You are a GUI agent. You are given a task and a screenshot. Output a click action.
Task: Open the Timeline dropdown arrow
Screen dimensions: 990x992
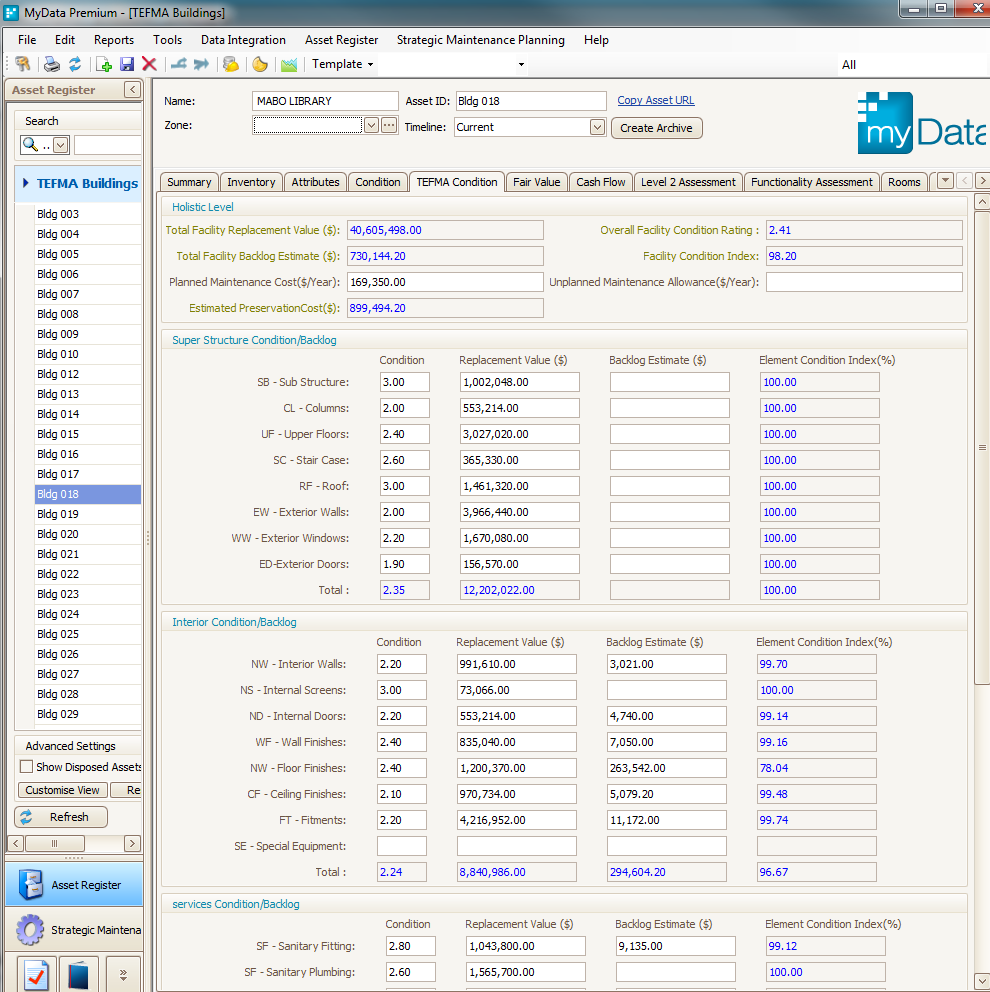(597, 127)
